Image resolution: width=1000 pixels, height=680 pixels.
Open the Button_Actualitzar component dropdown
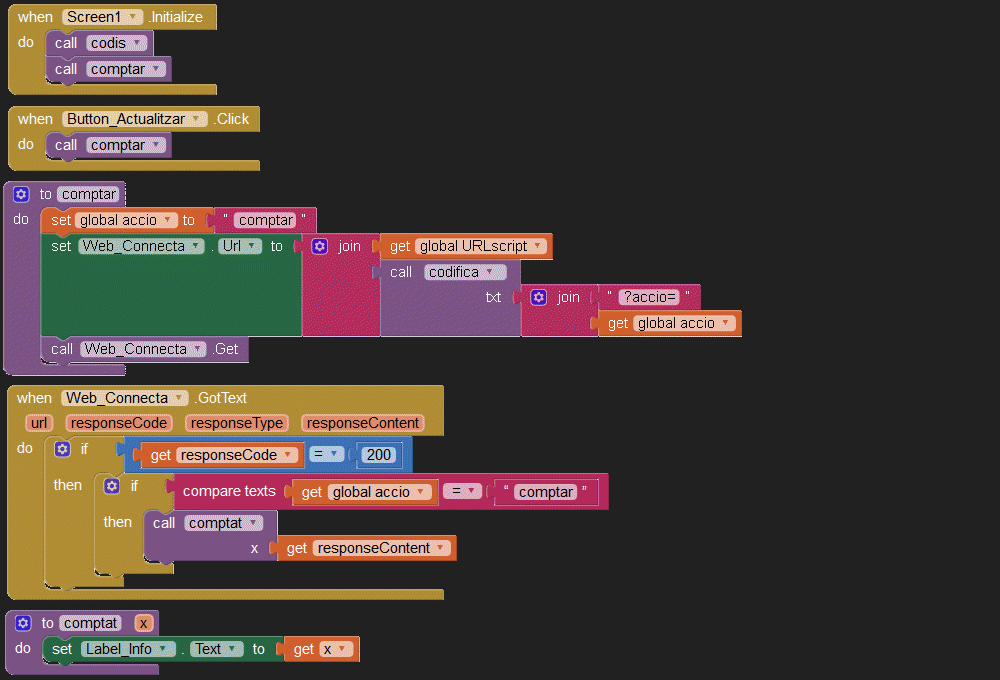tap(197, 119)
